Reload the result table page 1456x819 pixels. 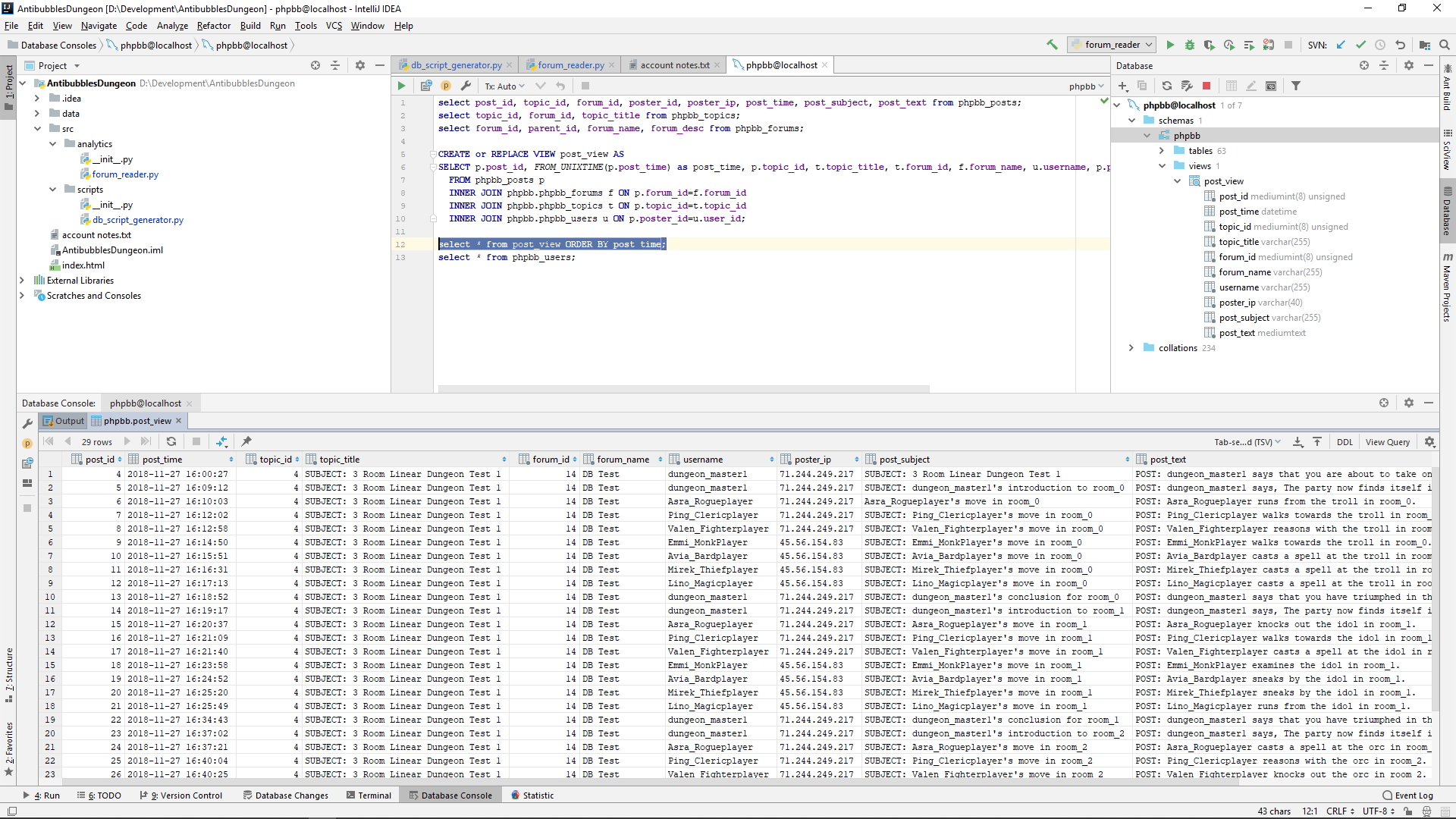point(171,441)
